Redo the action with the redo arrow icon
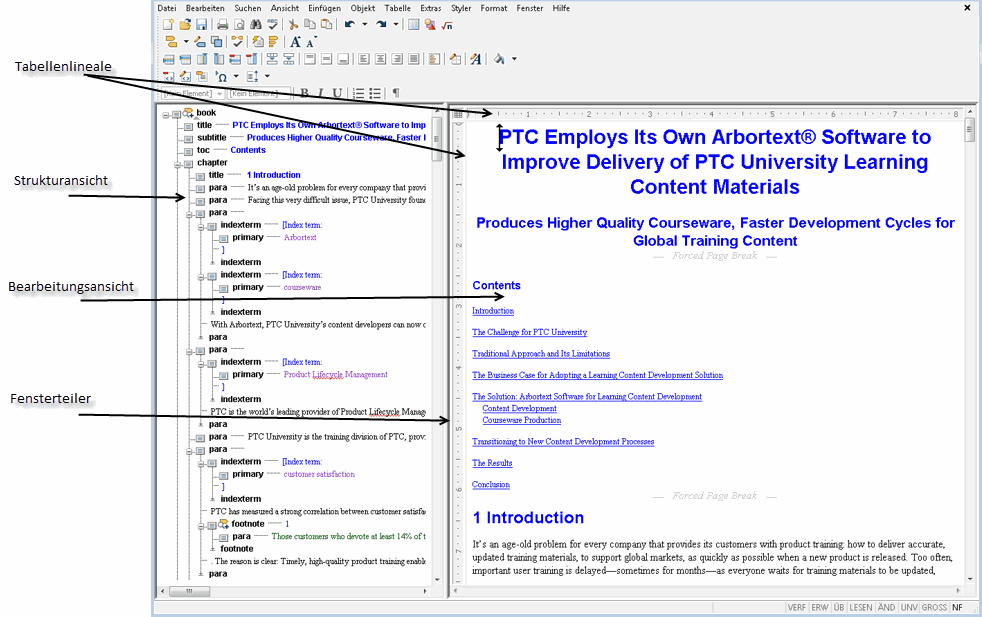This screenshot has width=982, height=617. (x=381, y=25)
